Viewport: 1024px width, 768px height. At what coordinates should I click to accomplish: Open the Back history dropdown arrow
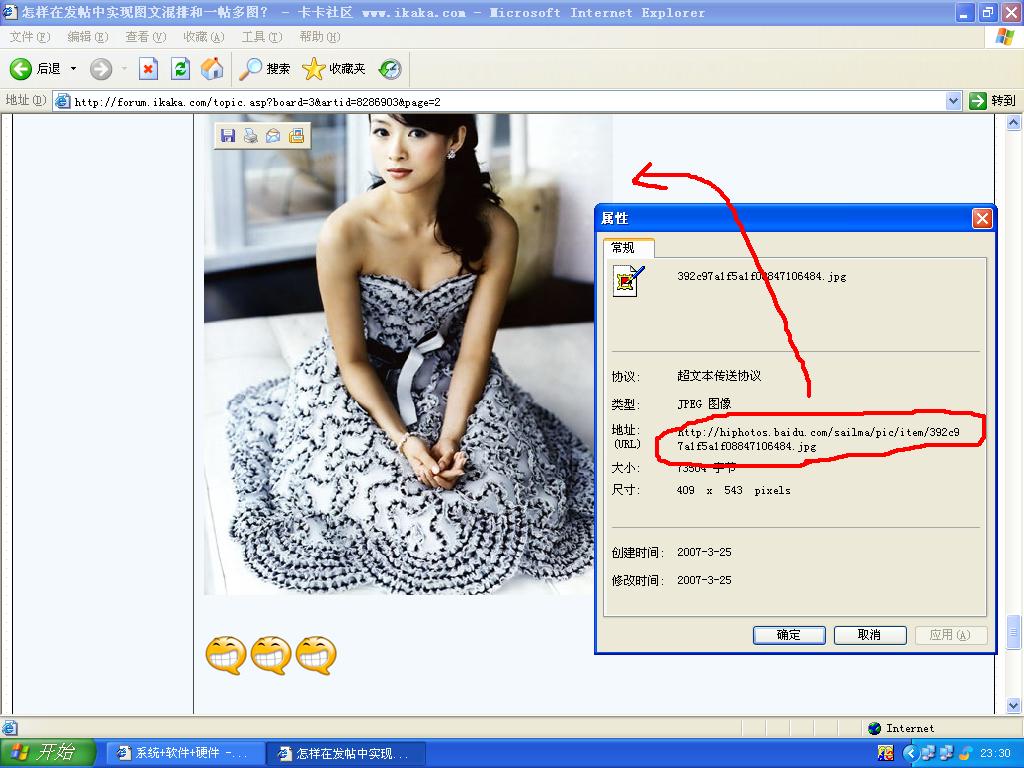click(73, 69)
